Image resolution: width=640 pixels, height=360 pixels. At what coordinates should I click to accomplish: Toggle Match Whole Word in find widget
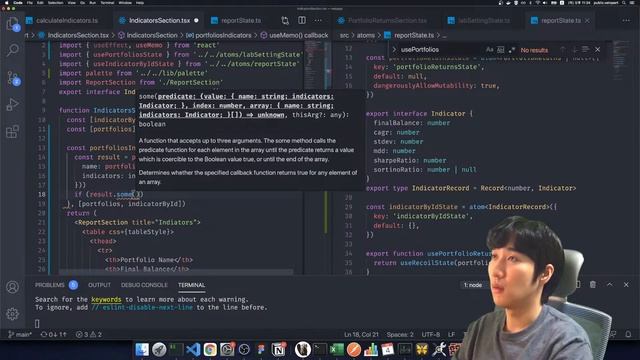pyautogui.click(x=500, y=50)
